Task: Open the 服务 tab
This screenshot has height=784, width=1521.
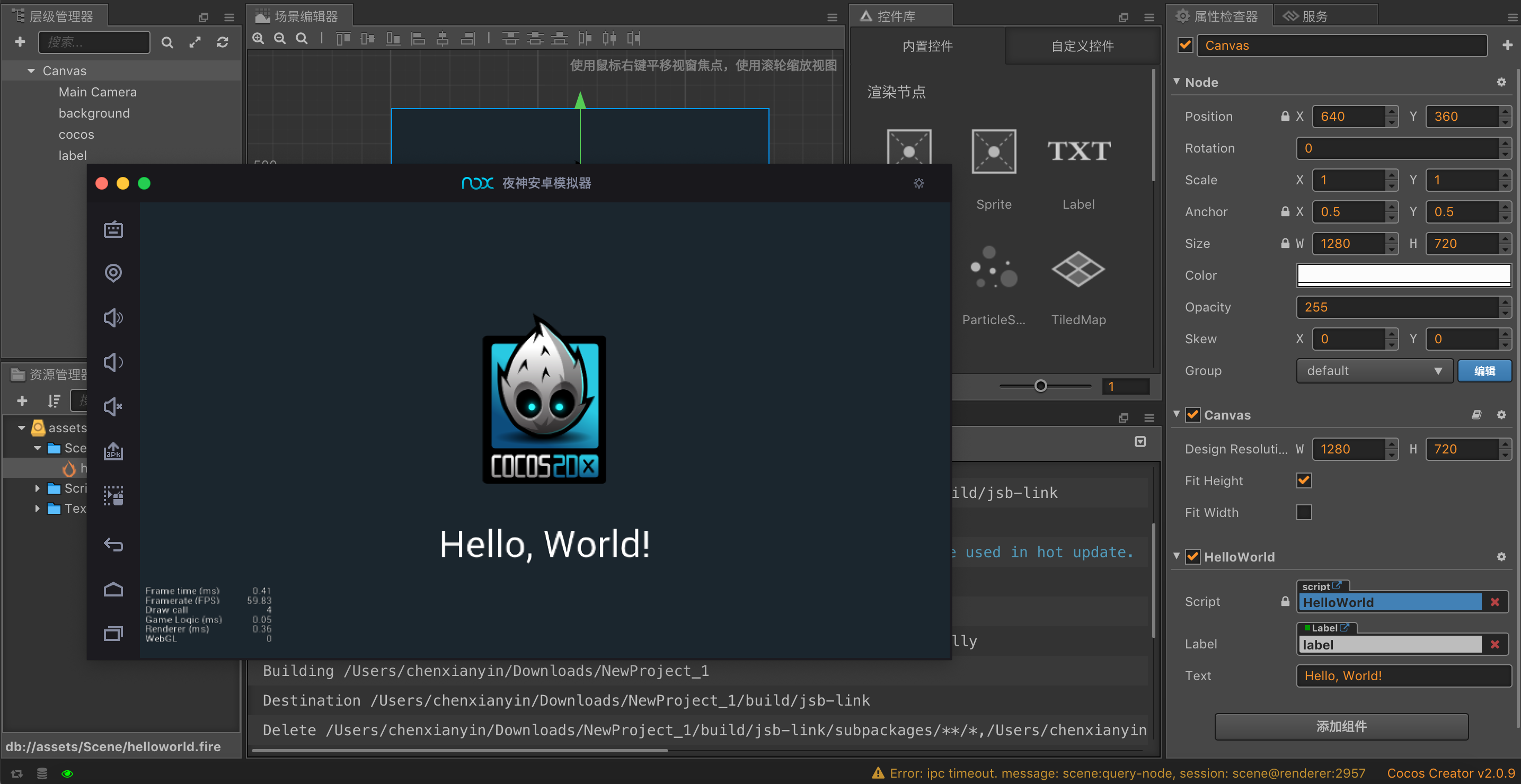Action: 1314,16
